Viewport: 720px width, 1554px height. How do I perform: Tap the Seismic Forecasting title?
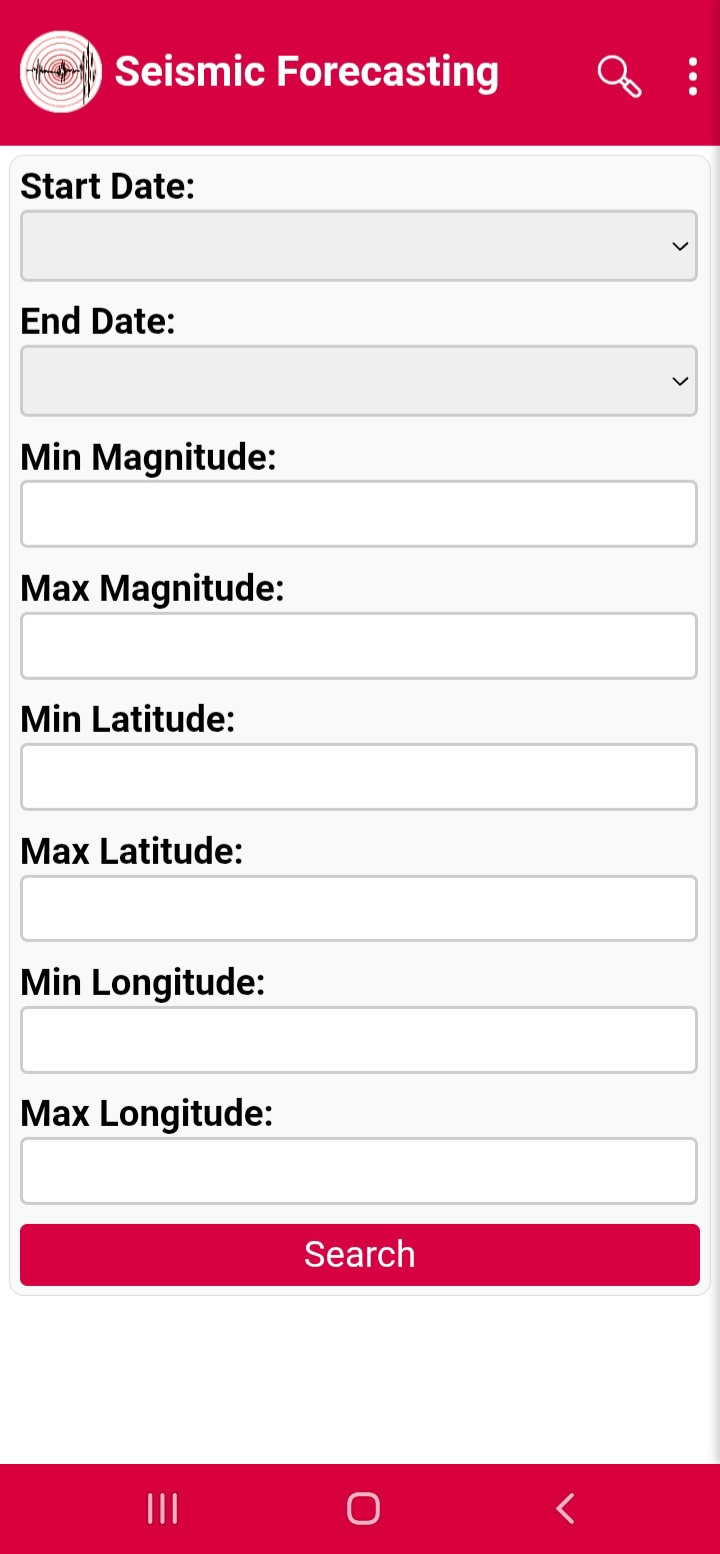point(306,72)
